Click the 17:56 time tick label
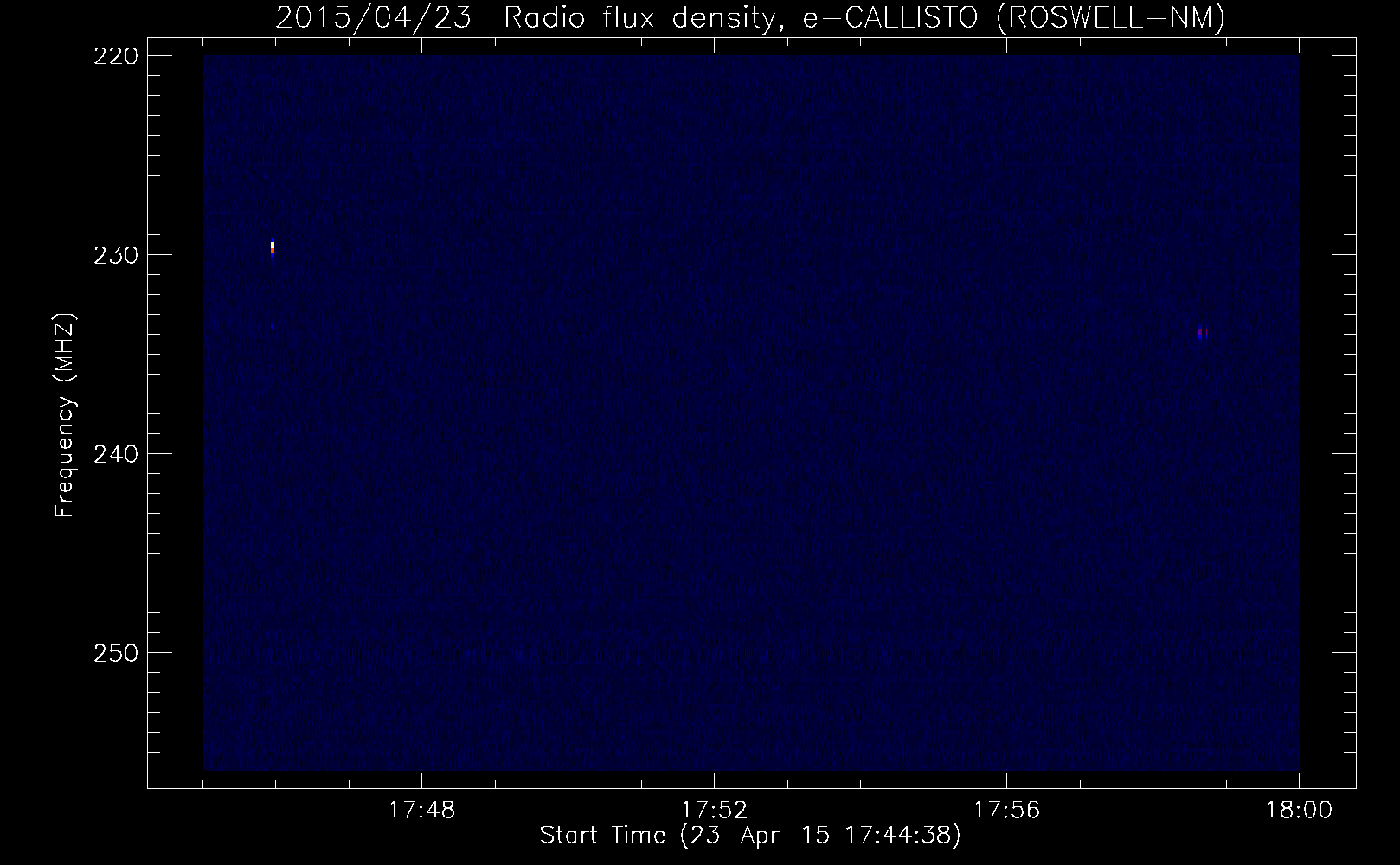The height and width of the screenshot is (865, 1400). [x=1006, y=811]
